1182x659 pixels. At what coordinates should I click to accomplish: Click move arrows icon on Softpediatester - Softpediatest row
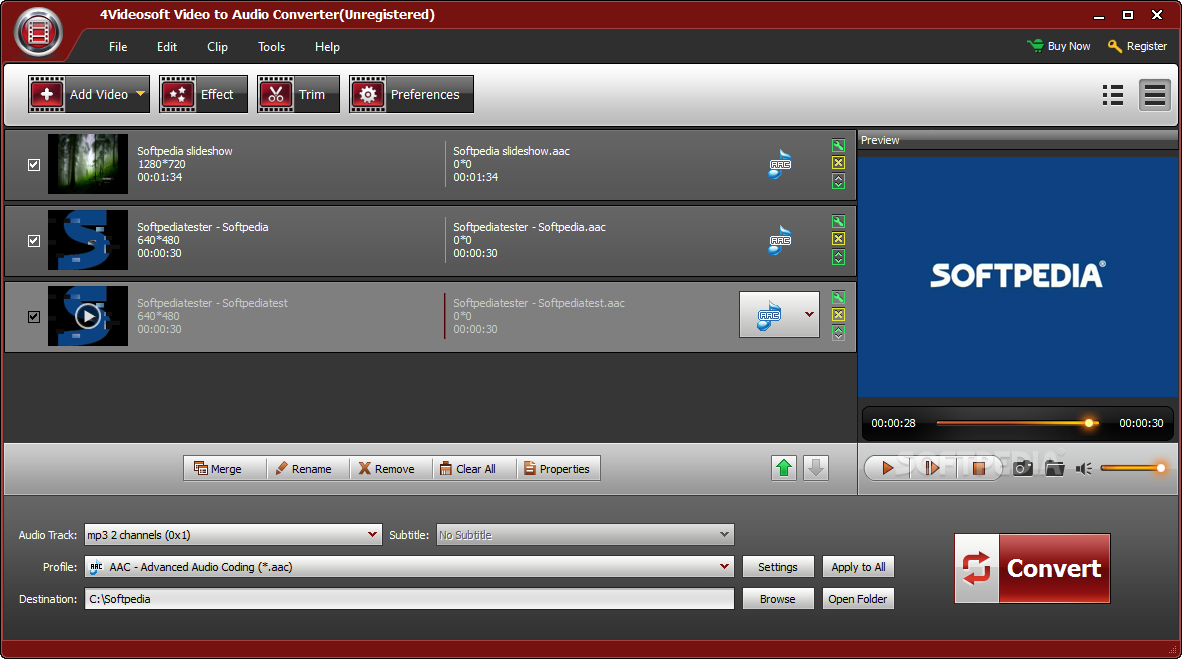(x=838, y=333)
